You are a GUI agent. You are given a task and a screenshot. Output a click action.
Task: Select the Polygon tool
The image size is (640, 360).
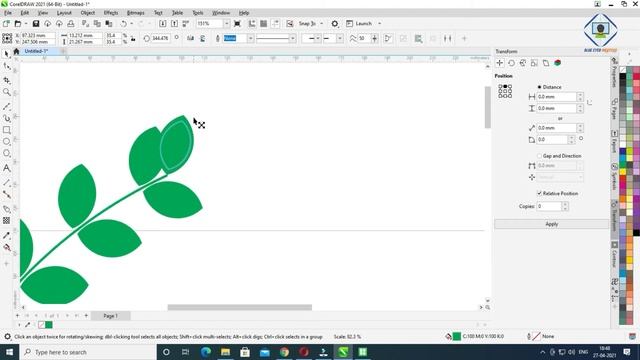click(x=7, y=153)
